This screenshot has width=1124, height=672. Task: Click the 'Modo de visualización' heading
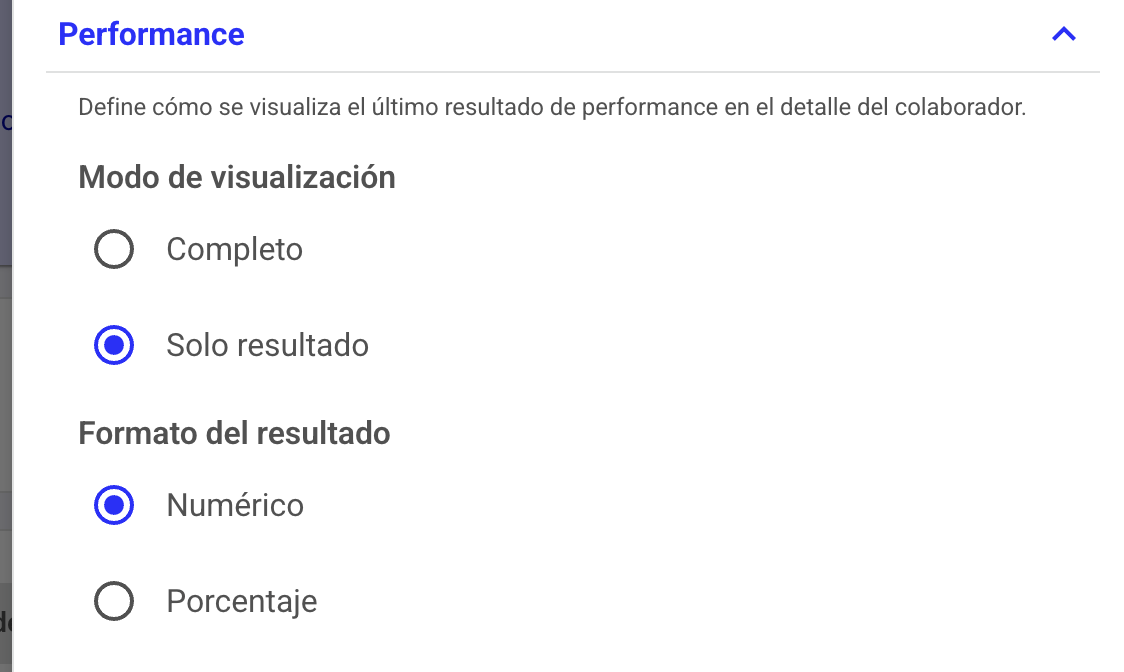tap(237, 177)
